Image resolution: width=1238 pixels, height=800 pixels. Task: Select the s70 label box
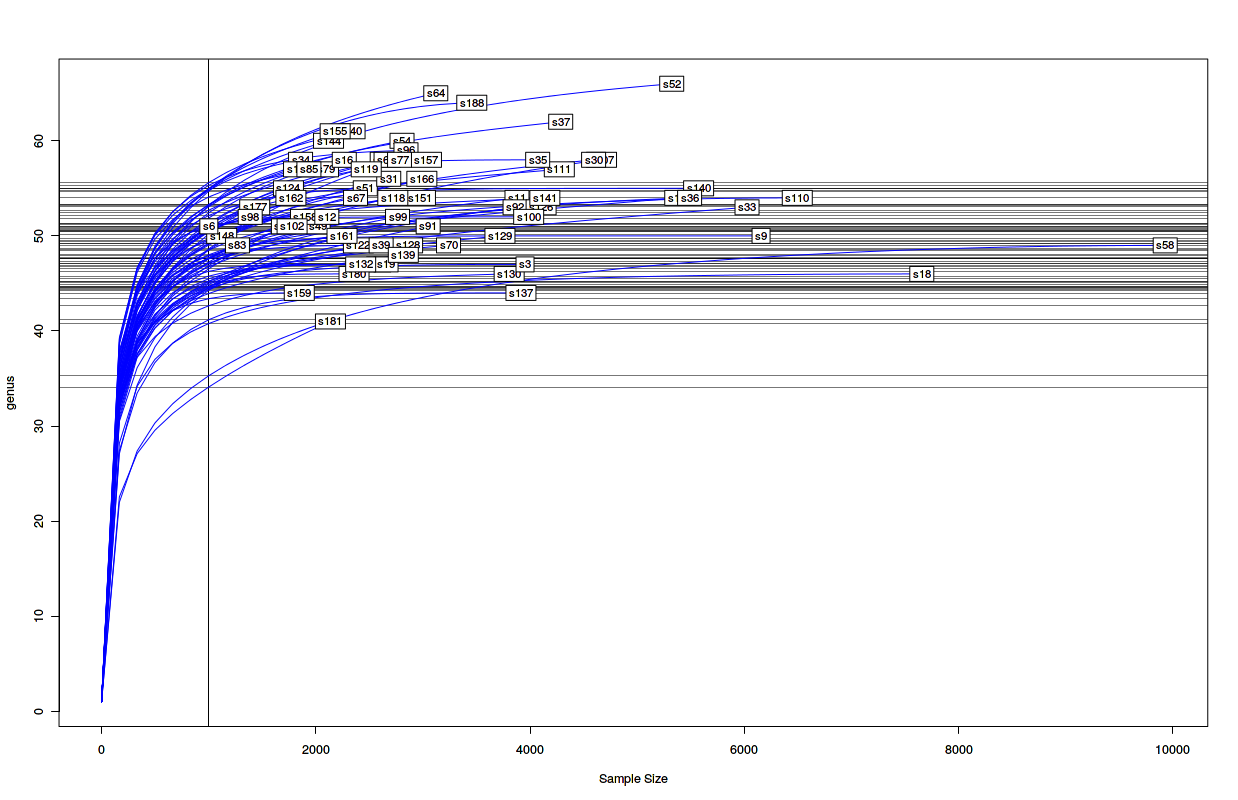(449, 245)
